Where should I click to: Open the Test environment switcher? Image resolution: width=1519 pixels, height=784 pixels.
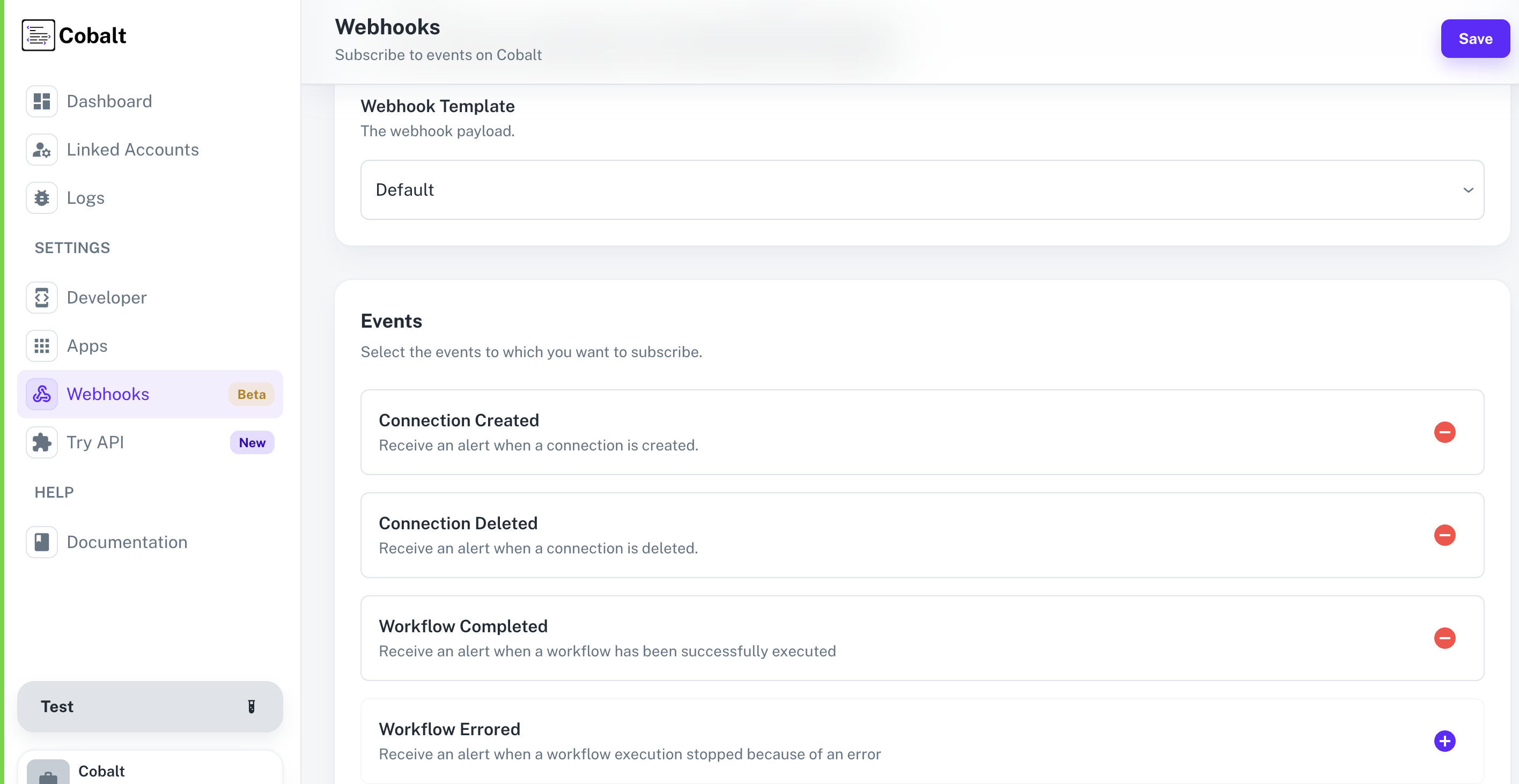(150, 706)
